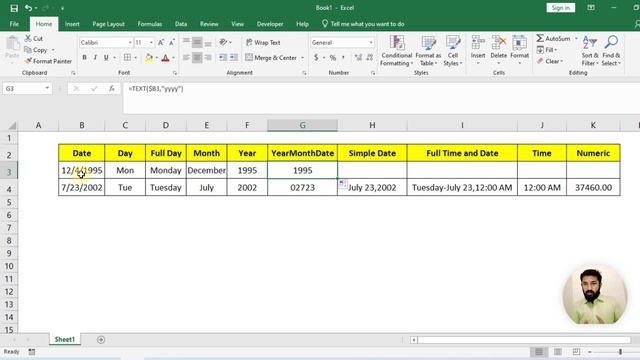Screen dimensions: 640x360
Task: Apply Percent Style format
Action: 333,58
